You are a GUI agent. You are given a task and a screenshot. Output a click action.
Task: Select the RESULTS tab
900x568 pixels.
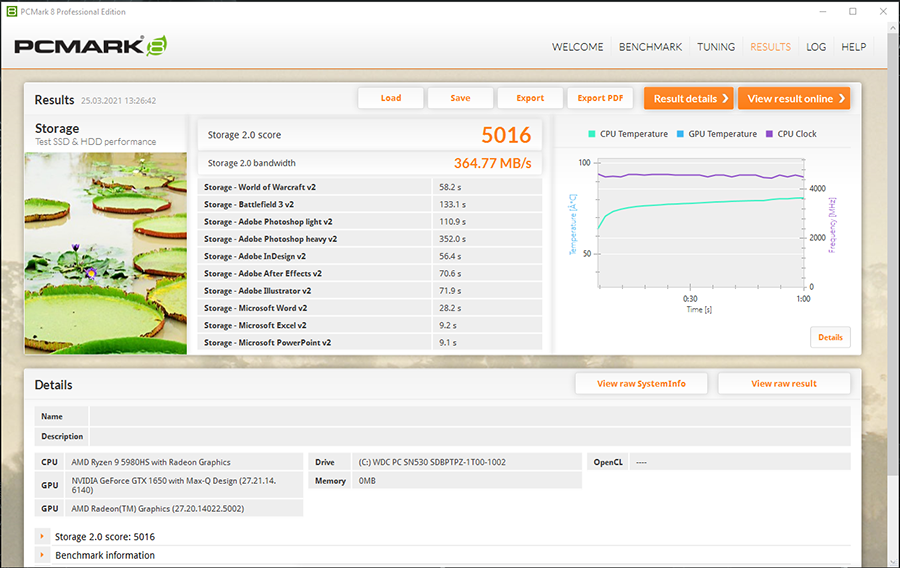(x=770, y=47)
